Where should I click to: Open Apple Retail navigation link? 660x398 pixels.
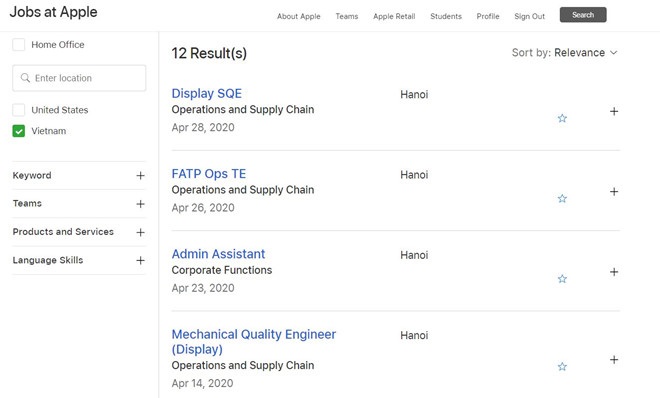coord(394,16)
